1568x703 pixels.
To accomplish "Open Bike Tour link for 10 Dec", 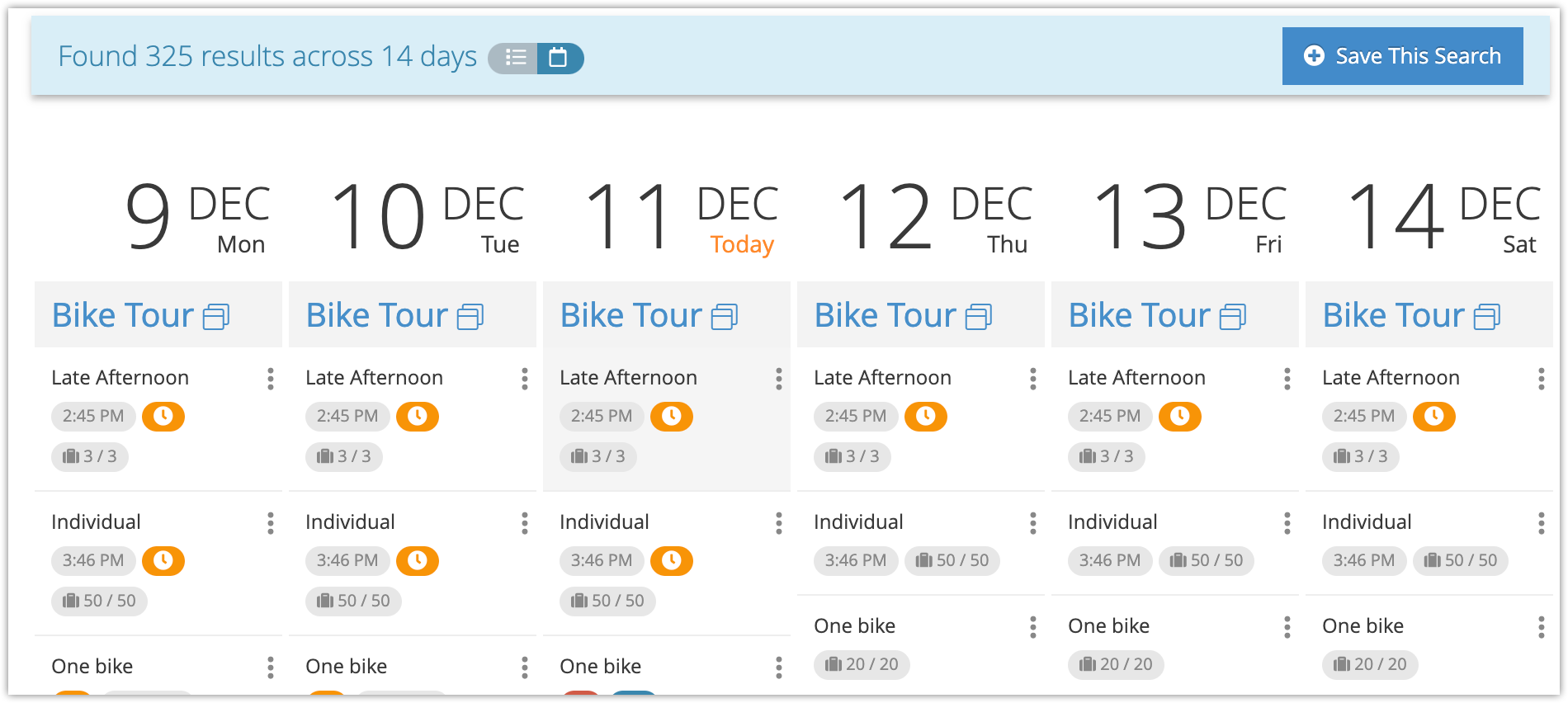I will (x=394, y=315).
